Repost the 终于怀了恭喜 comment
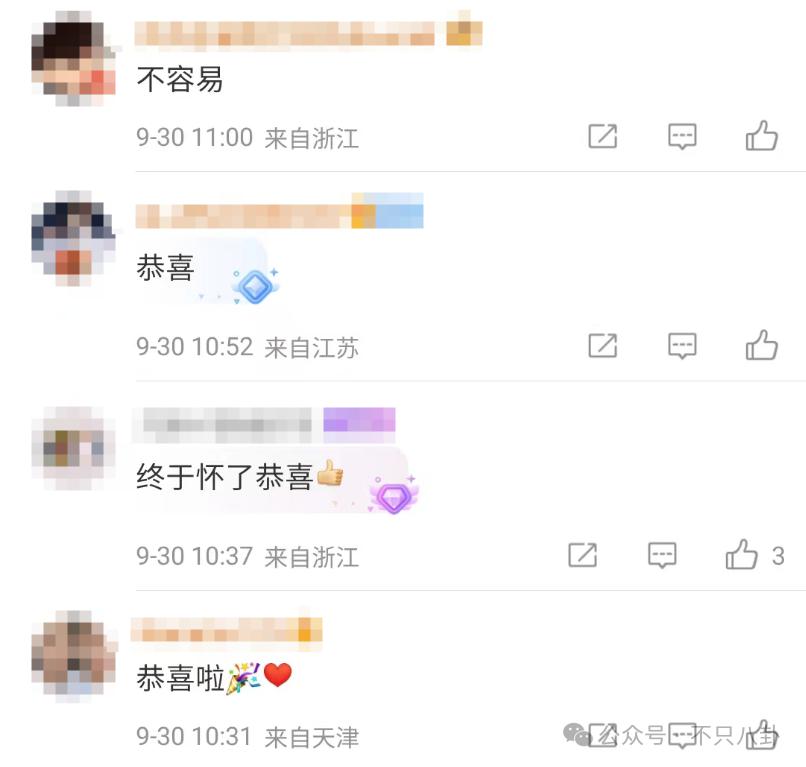The image size is (806, 767). (582, 555)
